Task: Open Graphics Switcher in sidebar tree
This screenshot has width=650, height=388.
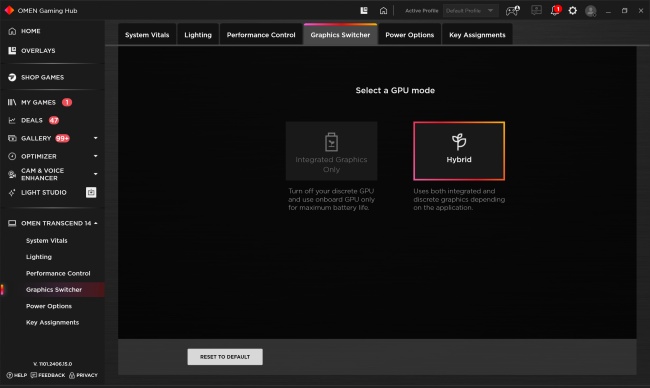Action: [x=54, y=289]
